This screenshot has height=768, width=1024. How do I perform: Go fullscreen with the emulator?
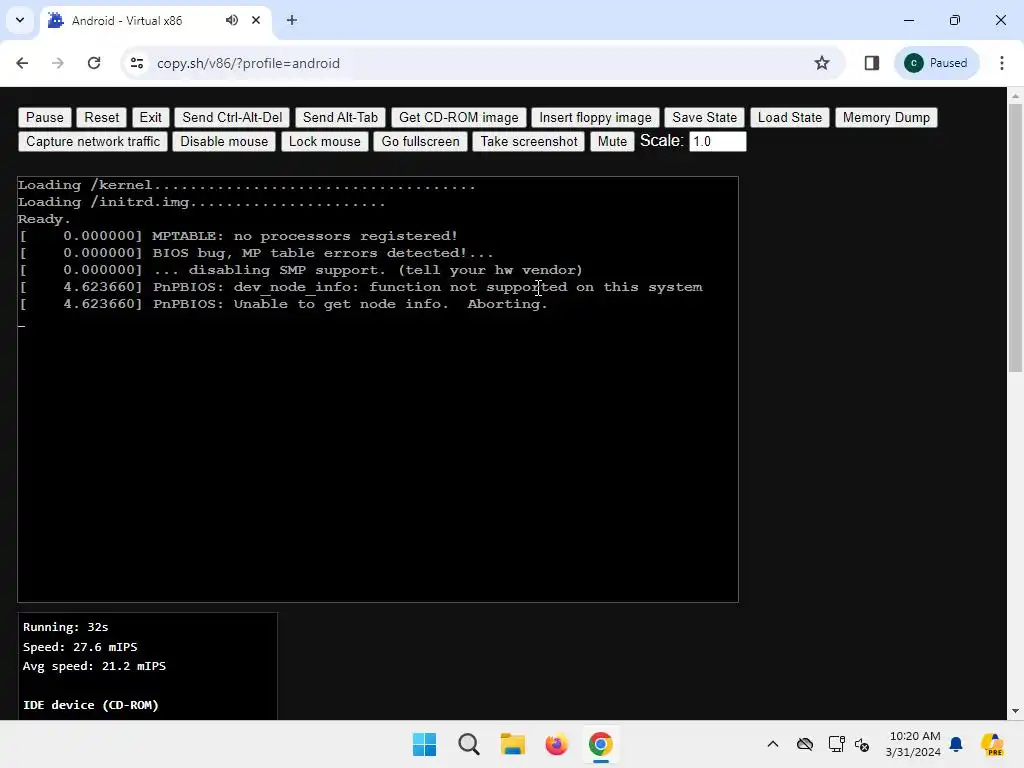[x=421, y=142]
